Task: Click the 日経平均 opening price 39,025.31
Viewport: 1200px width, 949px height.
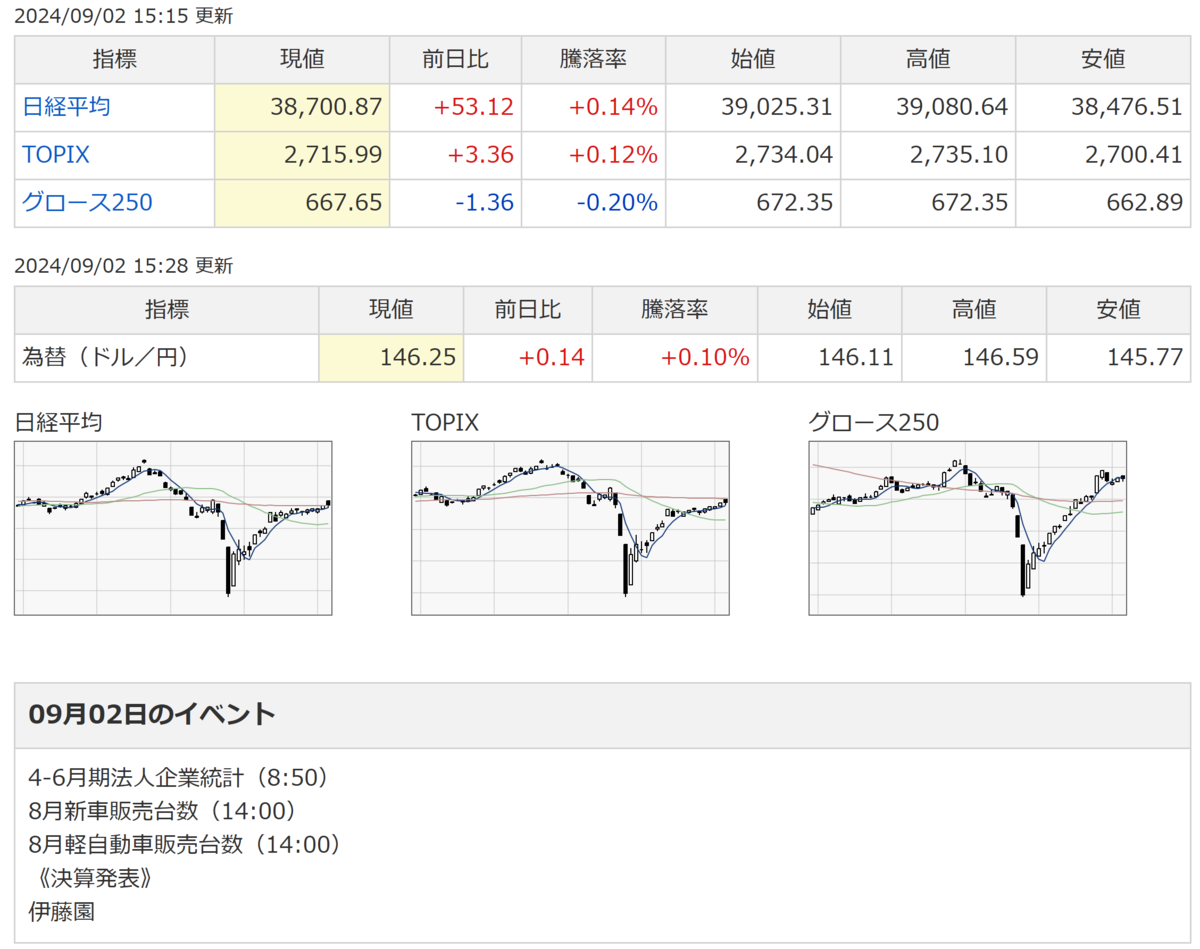Action: pyautogui.click(x=777, y=107)
